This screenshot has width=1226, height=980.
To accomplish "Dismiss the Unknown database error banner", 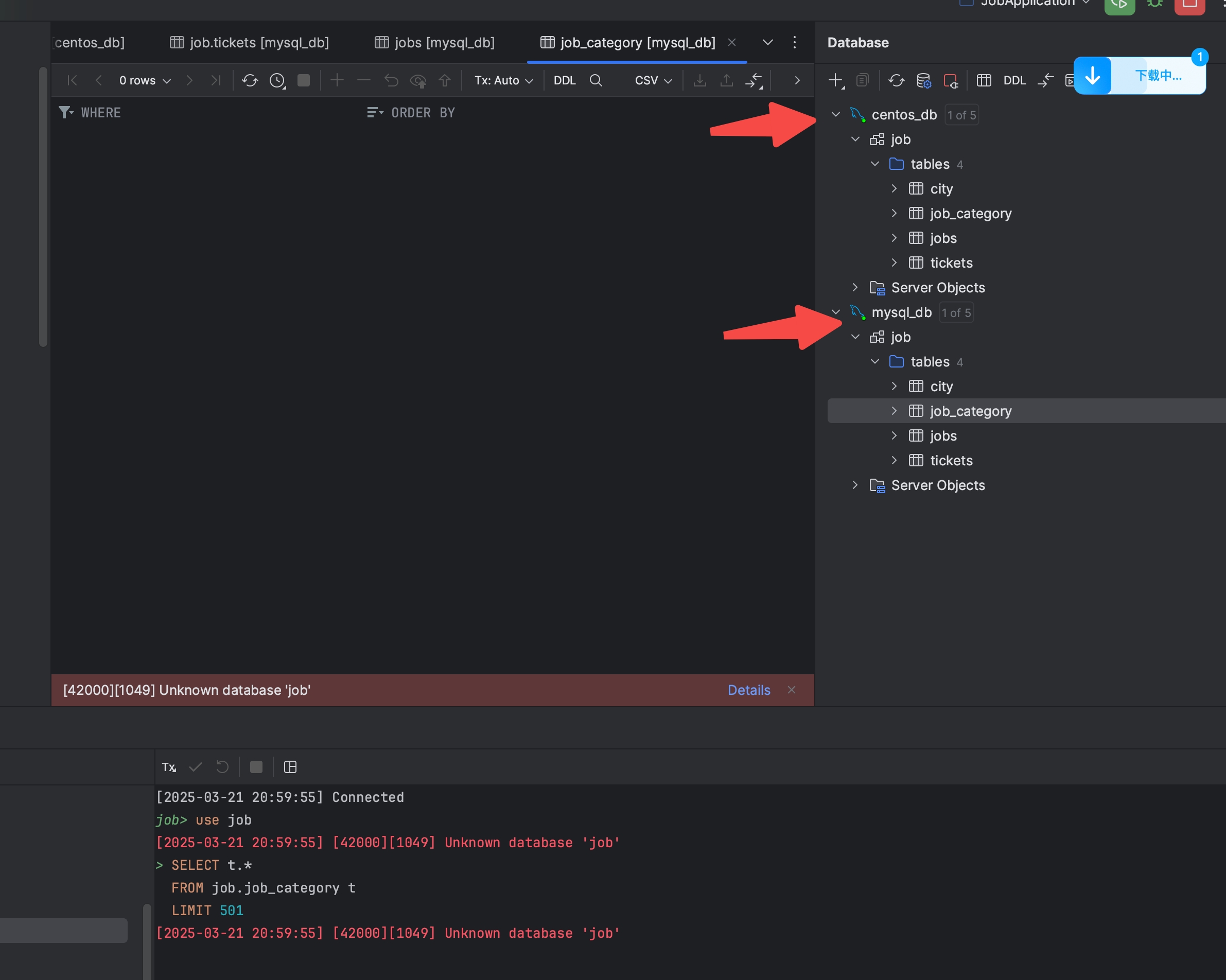I will click(x=792, y=690).
